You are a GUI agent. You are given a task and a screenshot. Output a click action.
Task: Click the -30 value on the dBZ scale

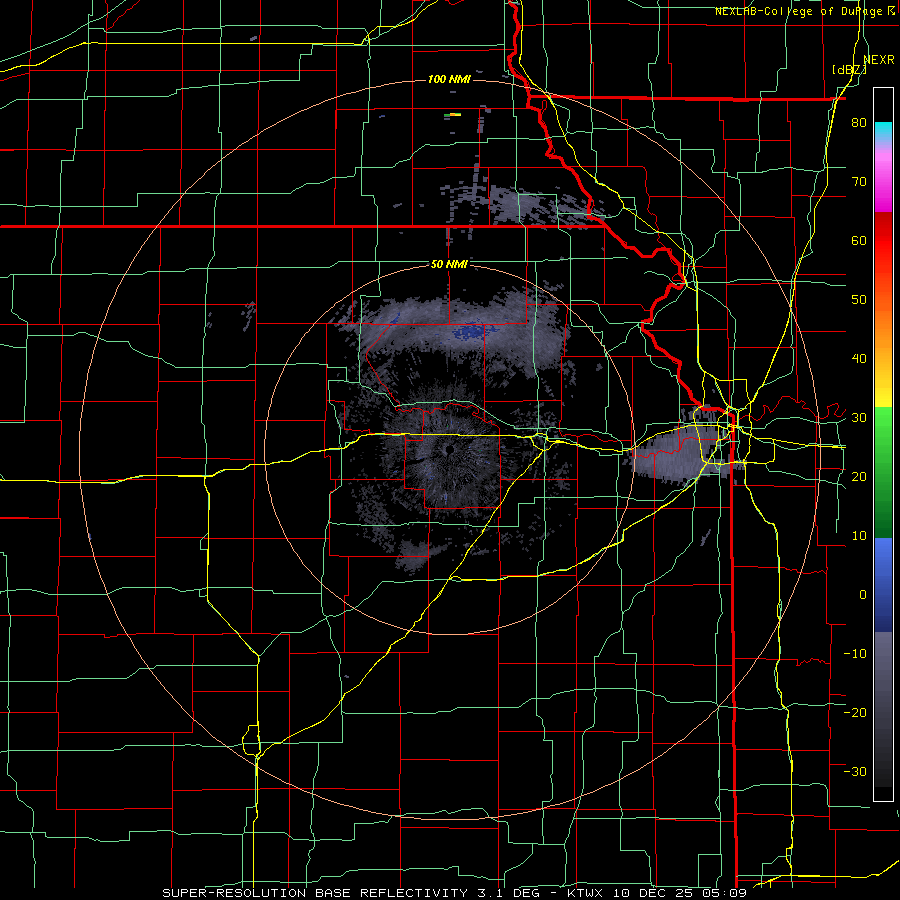point(855,771)
